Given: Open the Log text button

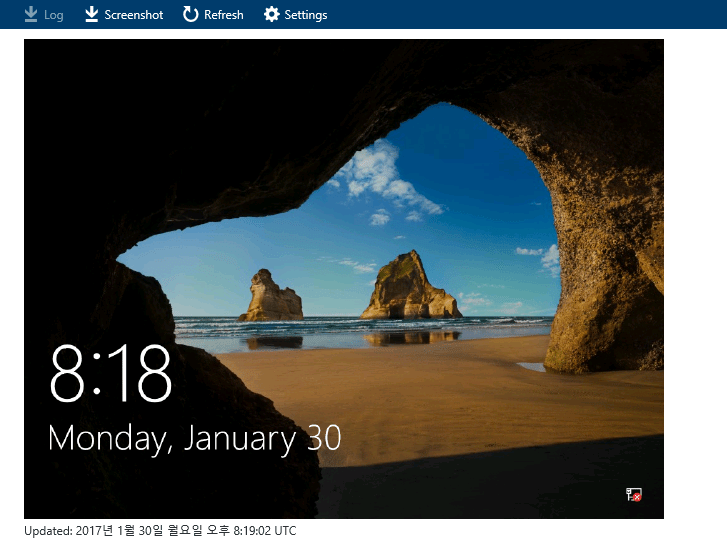Looking at the screenshot, I should [54, 15].
